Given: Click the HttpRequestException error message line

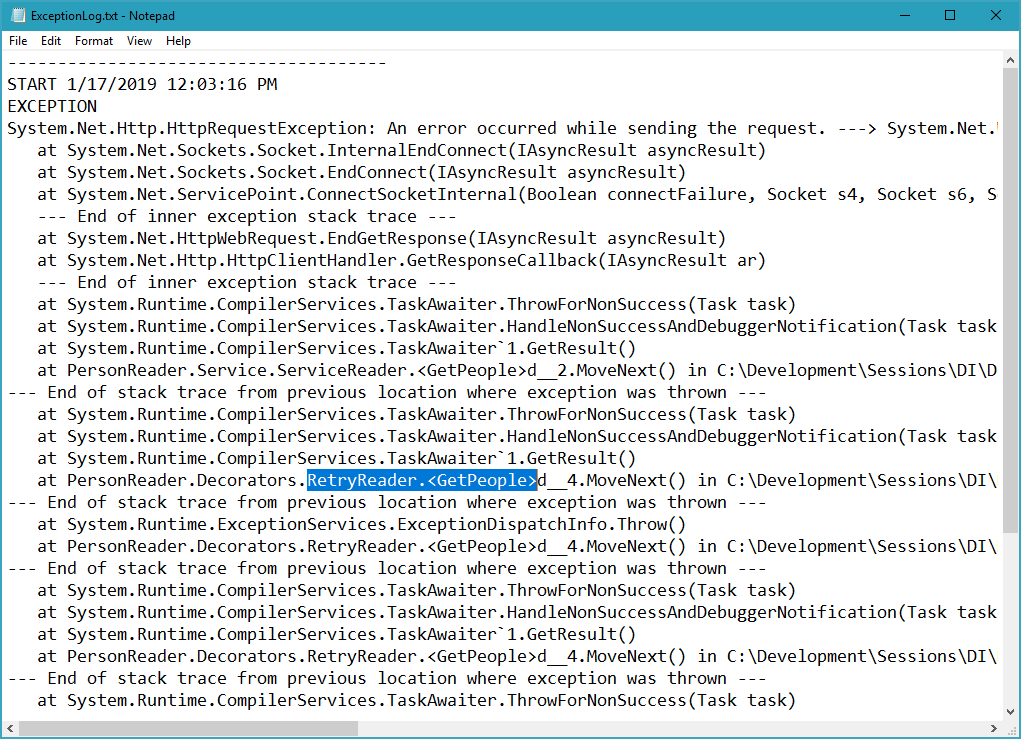Looking at the screenshot, I should point(400,128).
